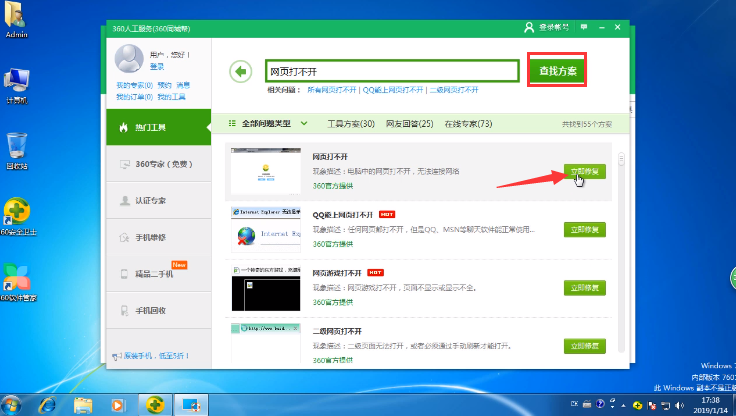The image size is (736, 416).
Task: Open the 预约 link
Action: (164, 85)
